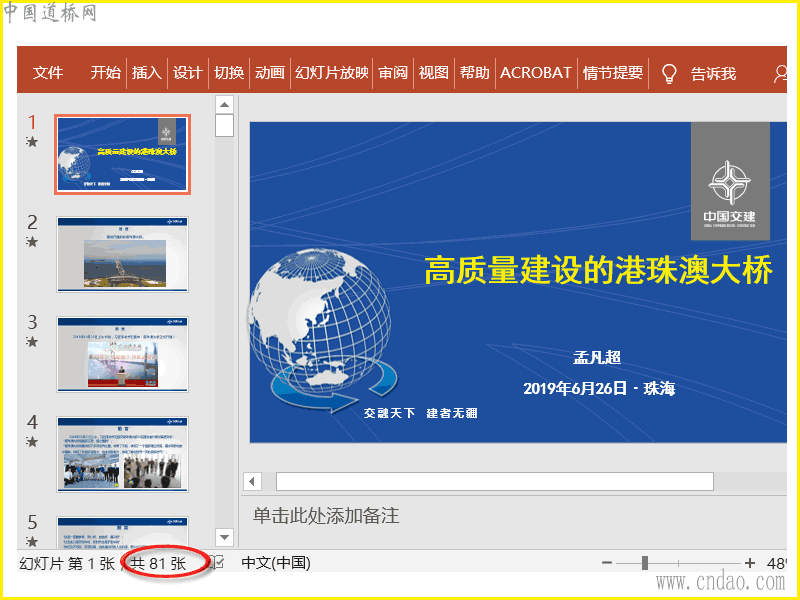Click the animation star under slide 3
800x600 pixels.
32,342
